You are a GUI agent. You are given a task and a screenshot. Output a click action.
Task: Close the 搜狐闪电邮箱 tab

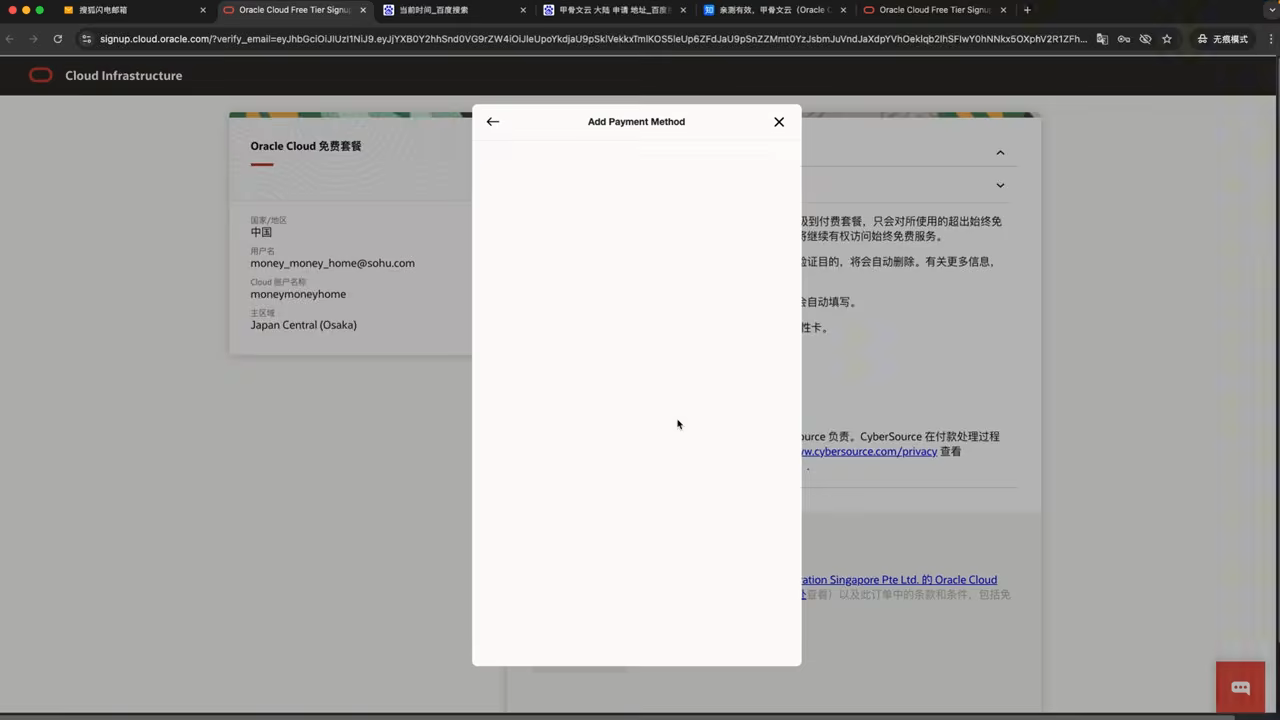point(203,10)
